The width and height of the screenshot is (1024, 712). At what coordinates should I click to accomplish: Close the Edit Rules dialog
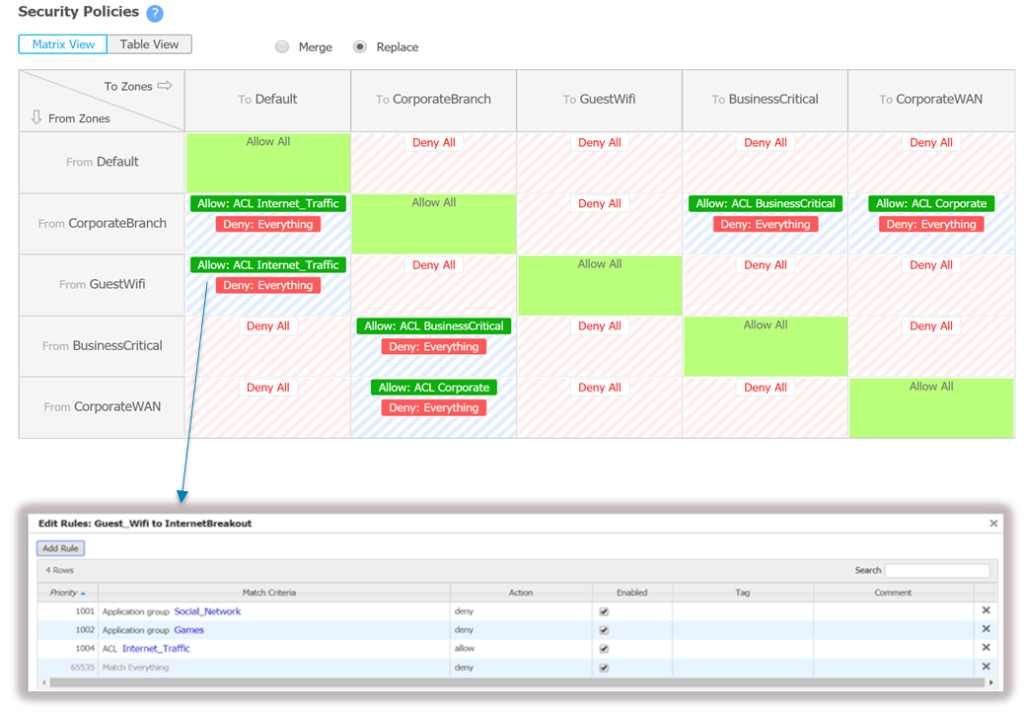click(x=993, y=523)
